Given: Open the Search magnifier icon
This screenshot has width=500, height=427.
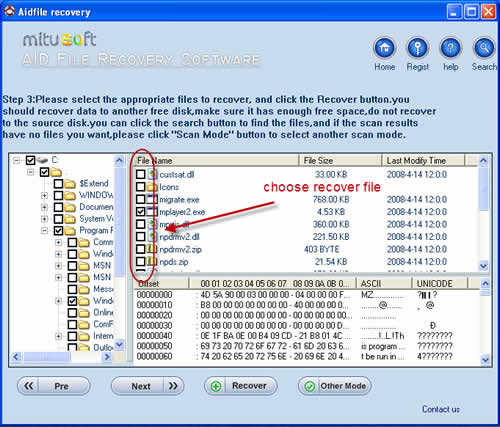Looking at the screenshot, I should pyautogui.click(x=484, y=48).
